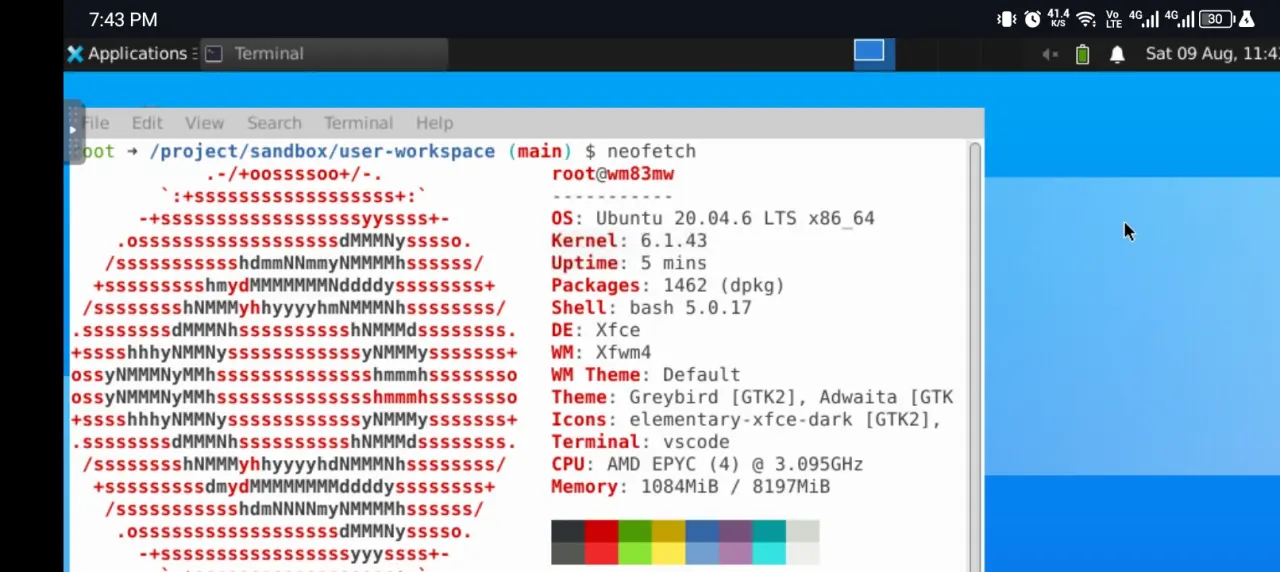Click the 'CPU: AMD EPYC' line
1280x572 pixels.
tap(707, 464)
